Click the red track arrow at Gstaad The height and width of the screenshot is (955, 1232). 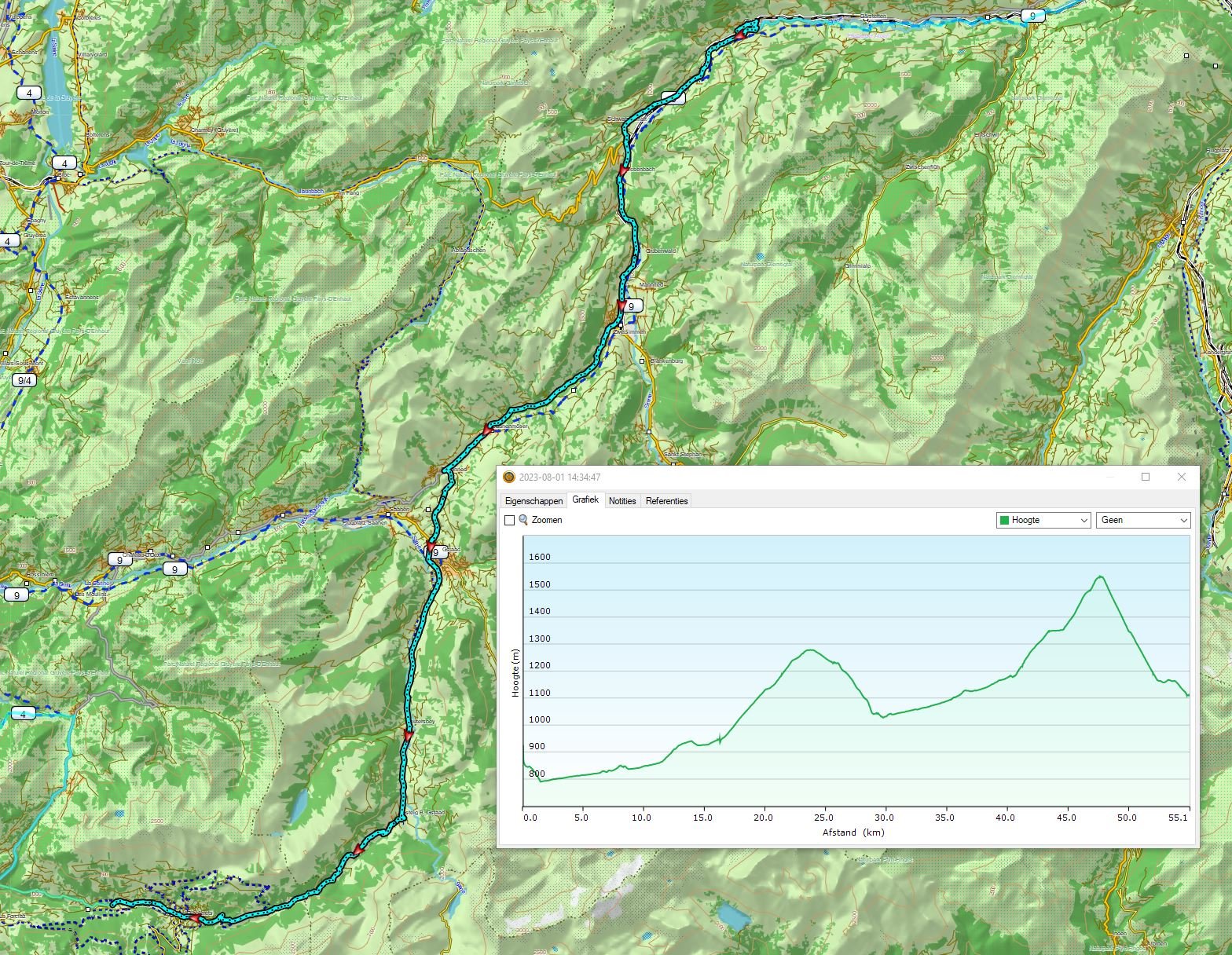pyautogui.click(x=430, y=547)
